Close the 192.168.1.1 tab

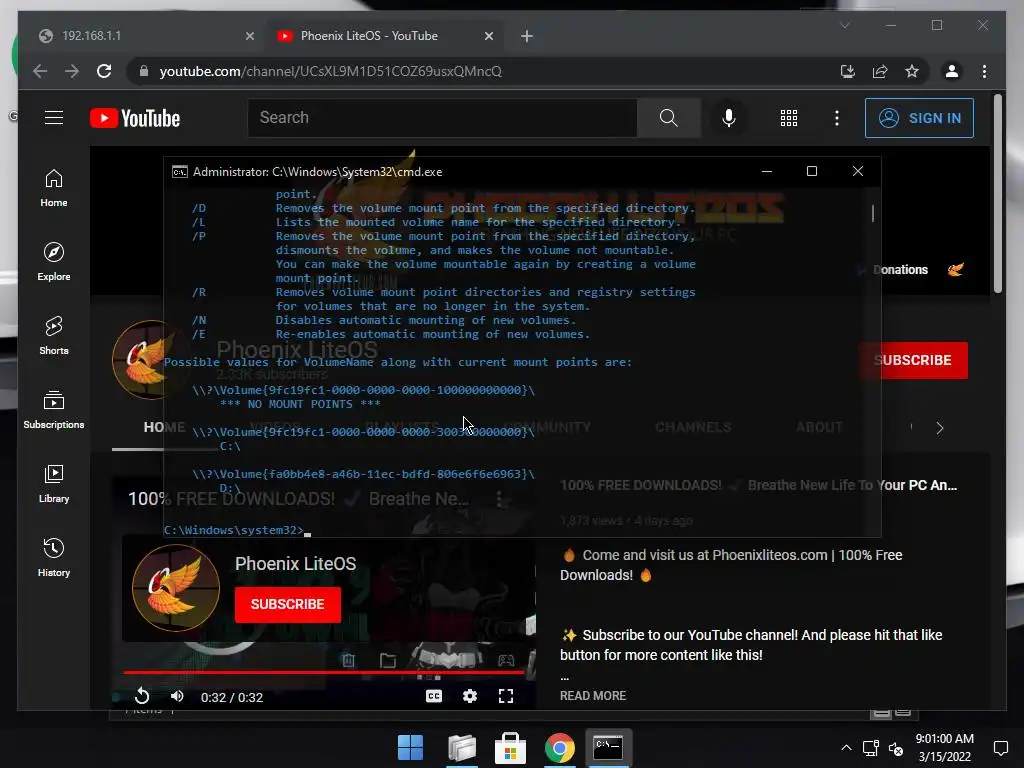(249, 36)
